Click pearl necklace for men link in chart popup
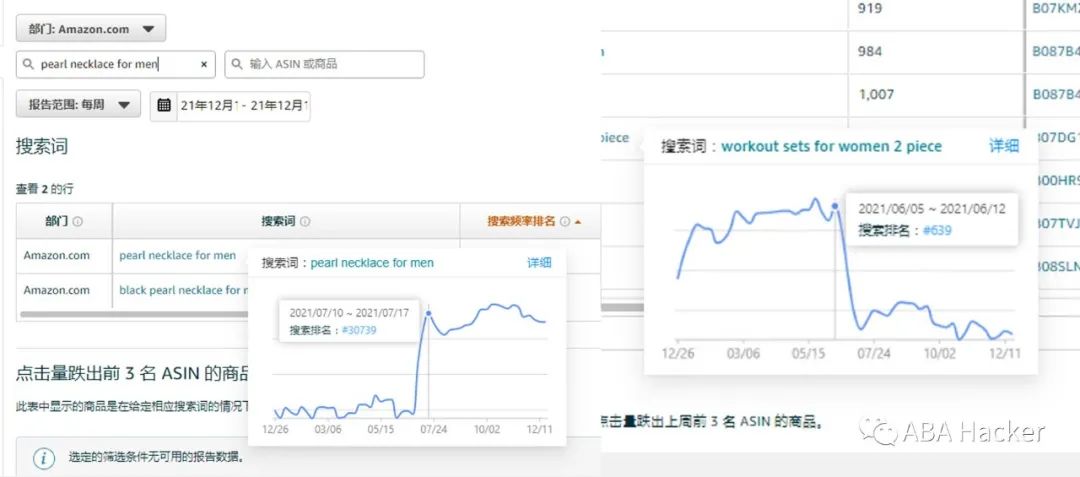This screenshot has width=1080, height=477. [x=372, y=263]
